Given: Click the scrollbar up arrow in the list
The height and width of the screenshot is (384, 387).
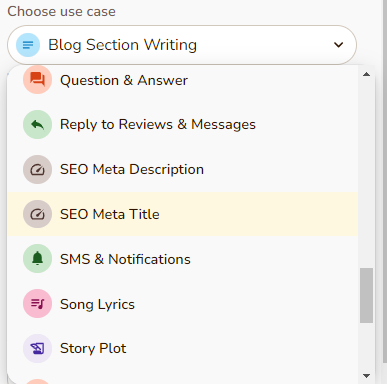Looking at the screenshot, I should tap(366, 74).
